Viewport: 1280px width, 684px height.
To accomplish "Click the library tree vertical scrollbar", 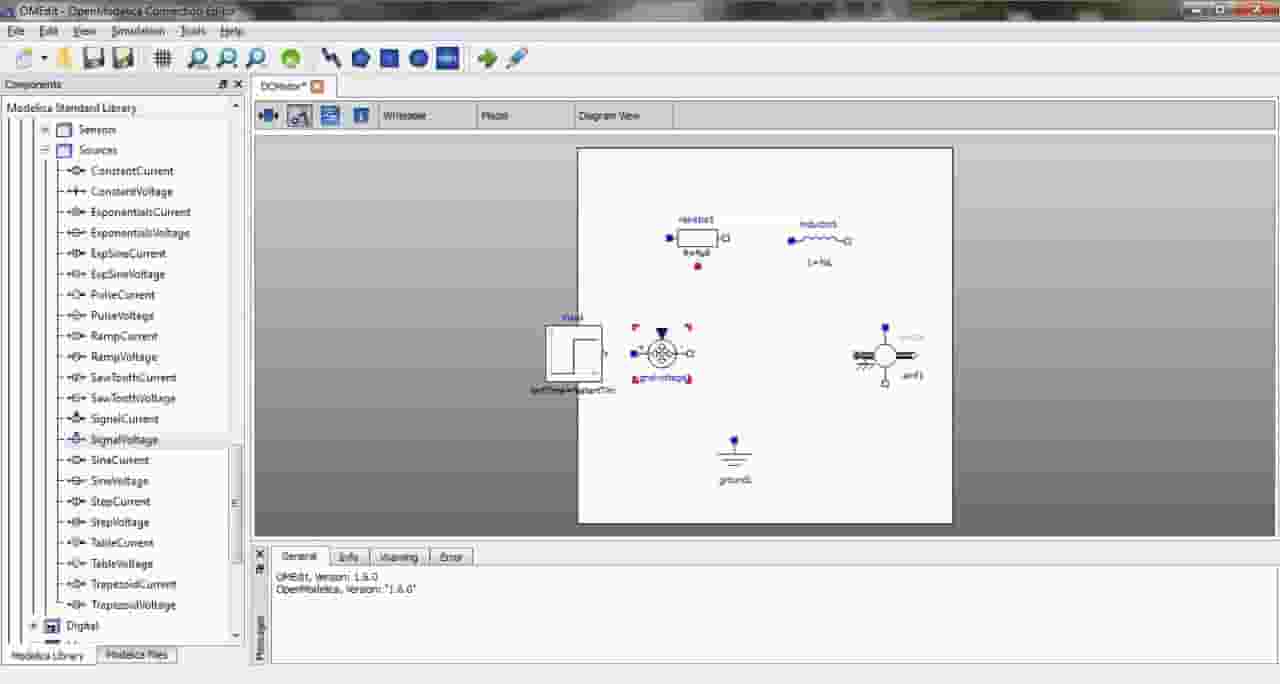I will (236, 503).
